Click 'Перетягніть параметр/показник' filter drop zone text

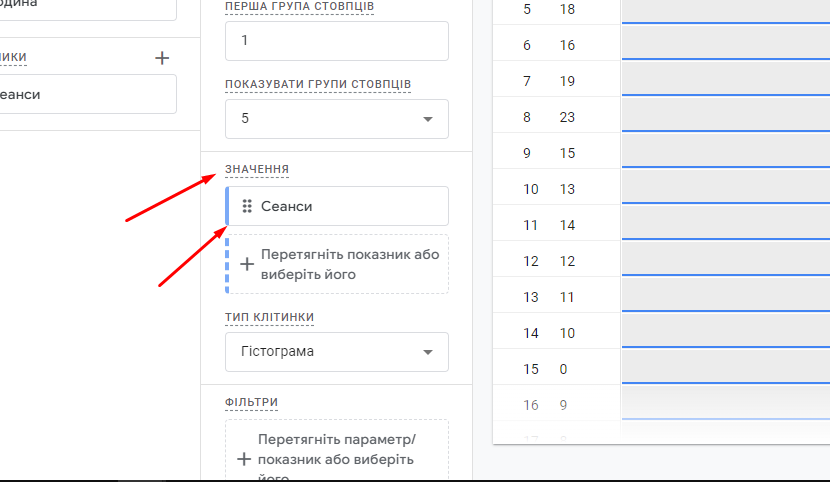(336, 450)
